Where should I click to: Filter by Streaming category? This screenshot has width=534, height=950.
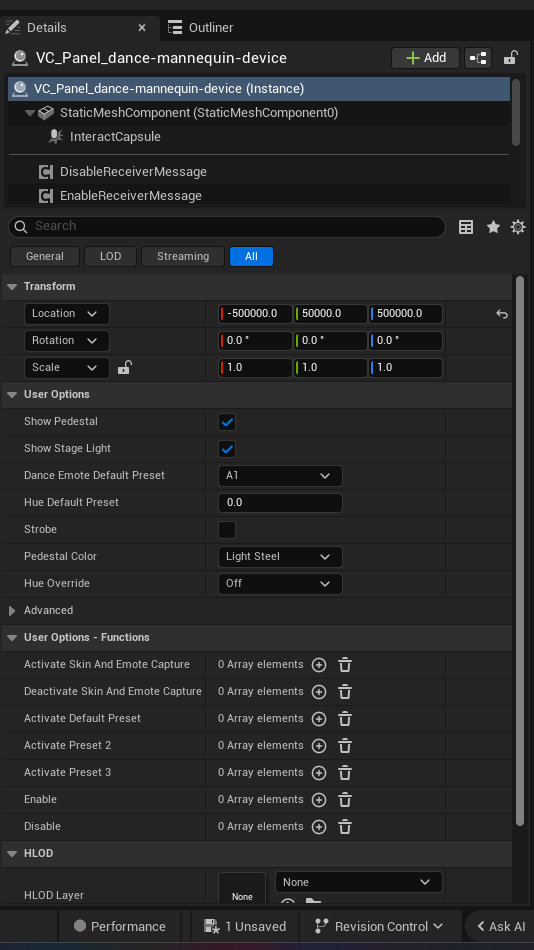click(x=182, y=256)
